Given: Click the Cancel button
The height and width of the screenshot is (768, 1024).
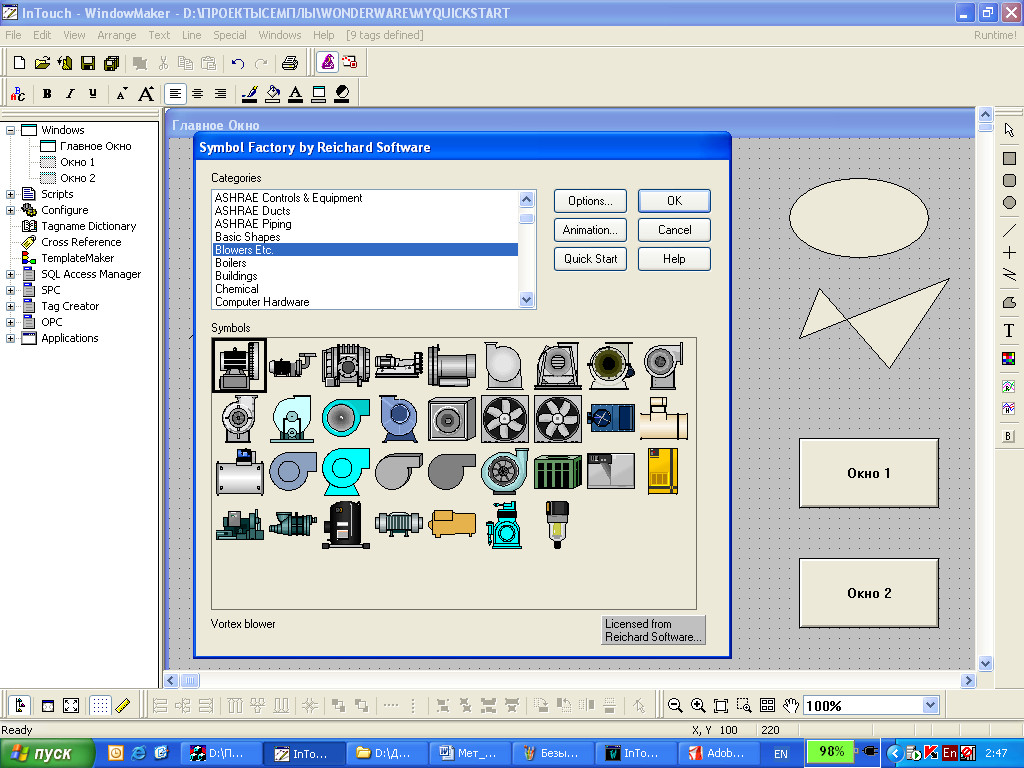Looking at the screenshot, I should 674,230.
